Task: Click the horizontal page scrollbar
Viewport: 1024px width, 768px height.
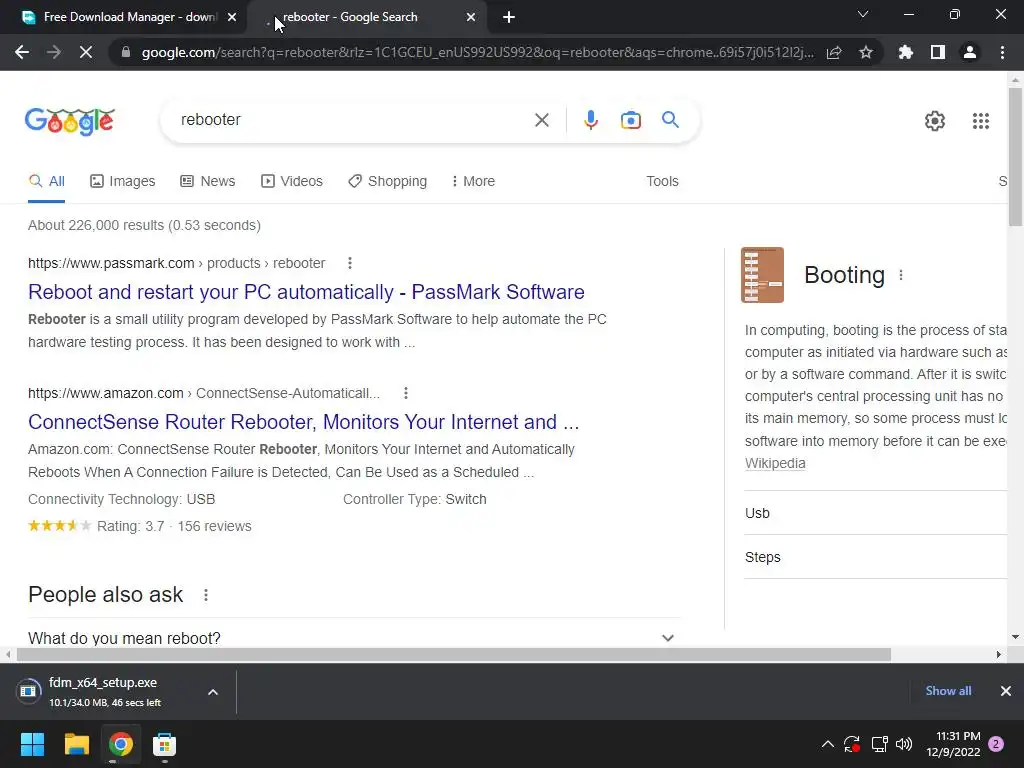Action: pos(454,654)
